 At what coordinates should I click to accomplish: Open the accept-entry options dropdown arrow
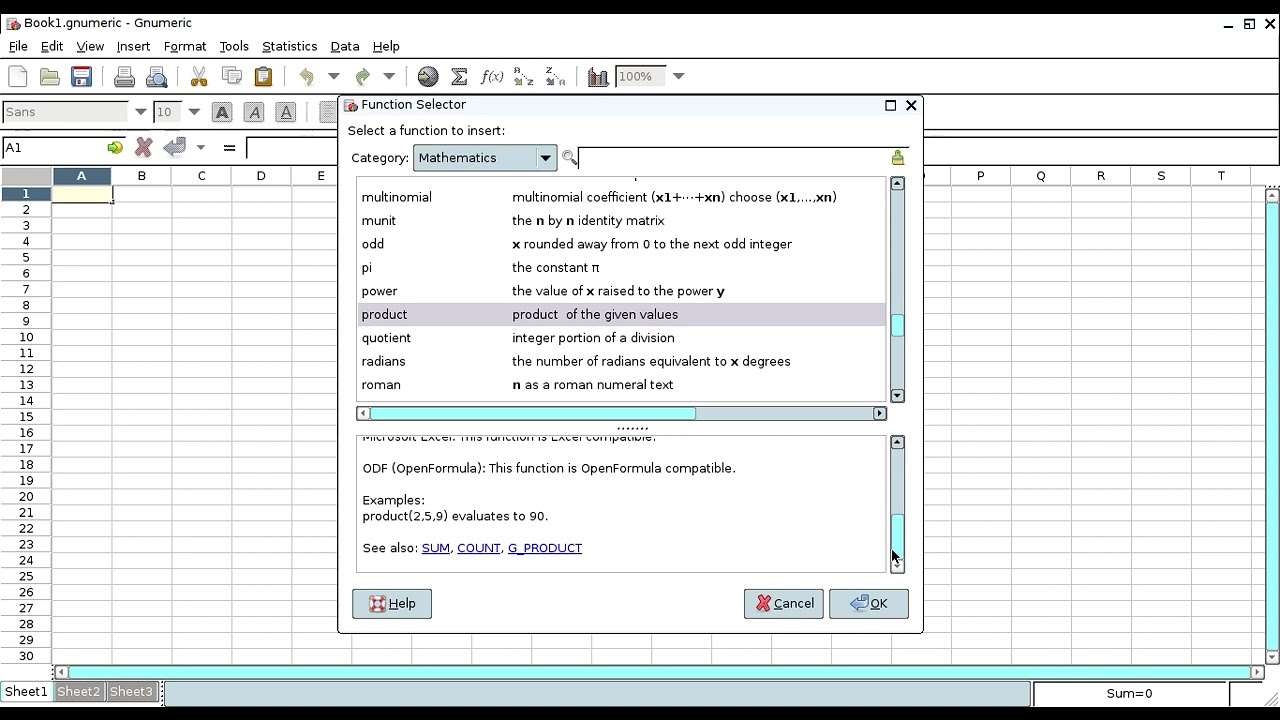[201, 148]
